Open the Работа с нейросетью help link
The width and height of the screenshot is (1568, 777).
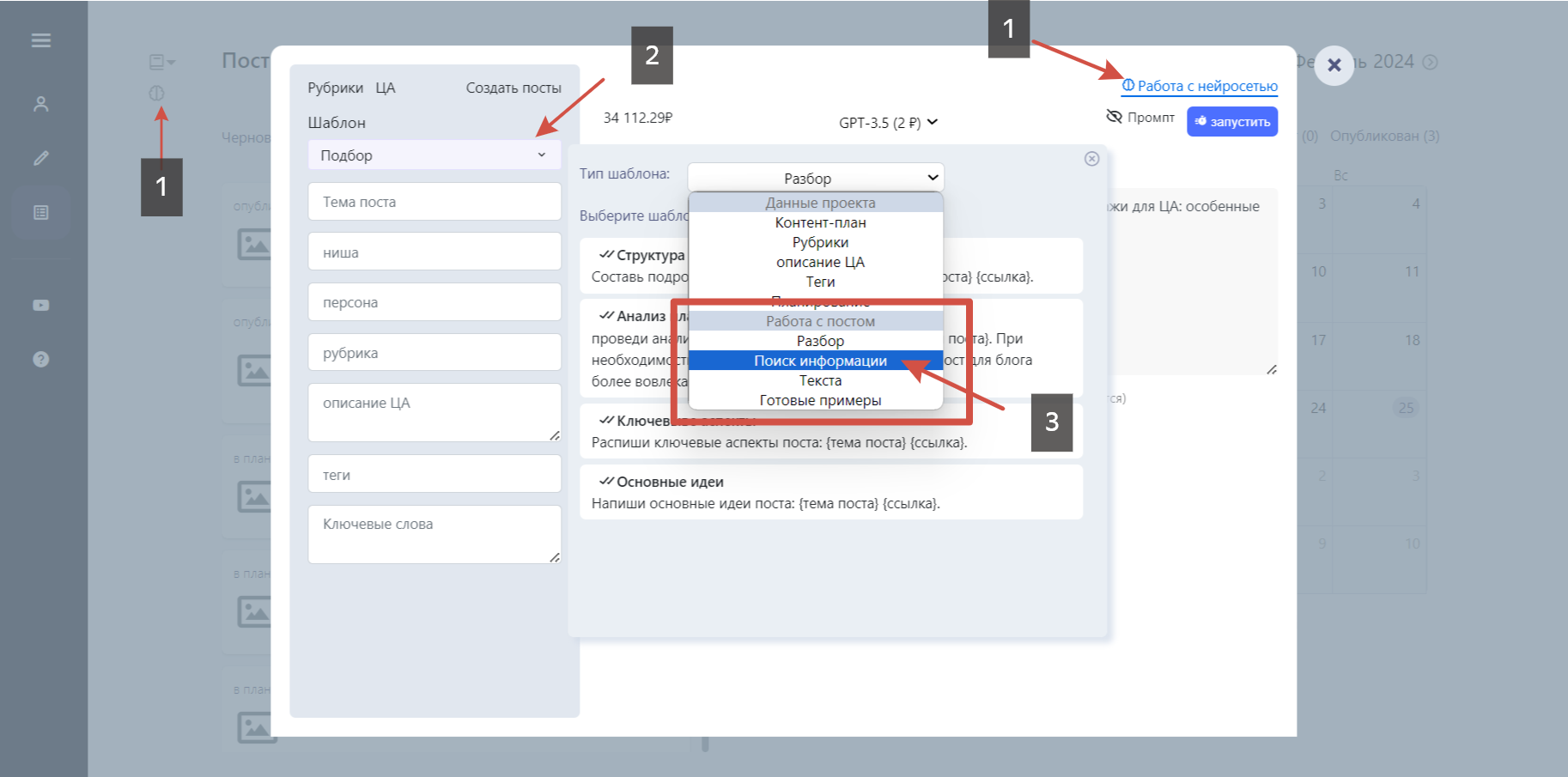coord(1200,86)
